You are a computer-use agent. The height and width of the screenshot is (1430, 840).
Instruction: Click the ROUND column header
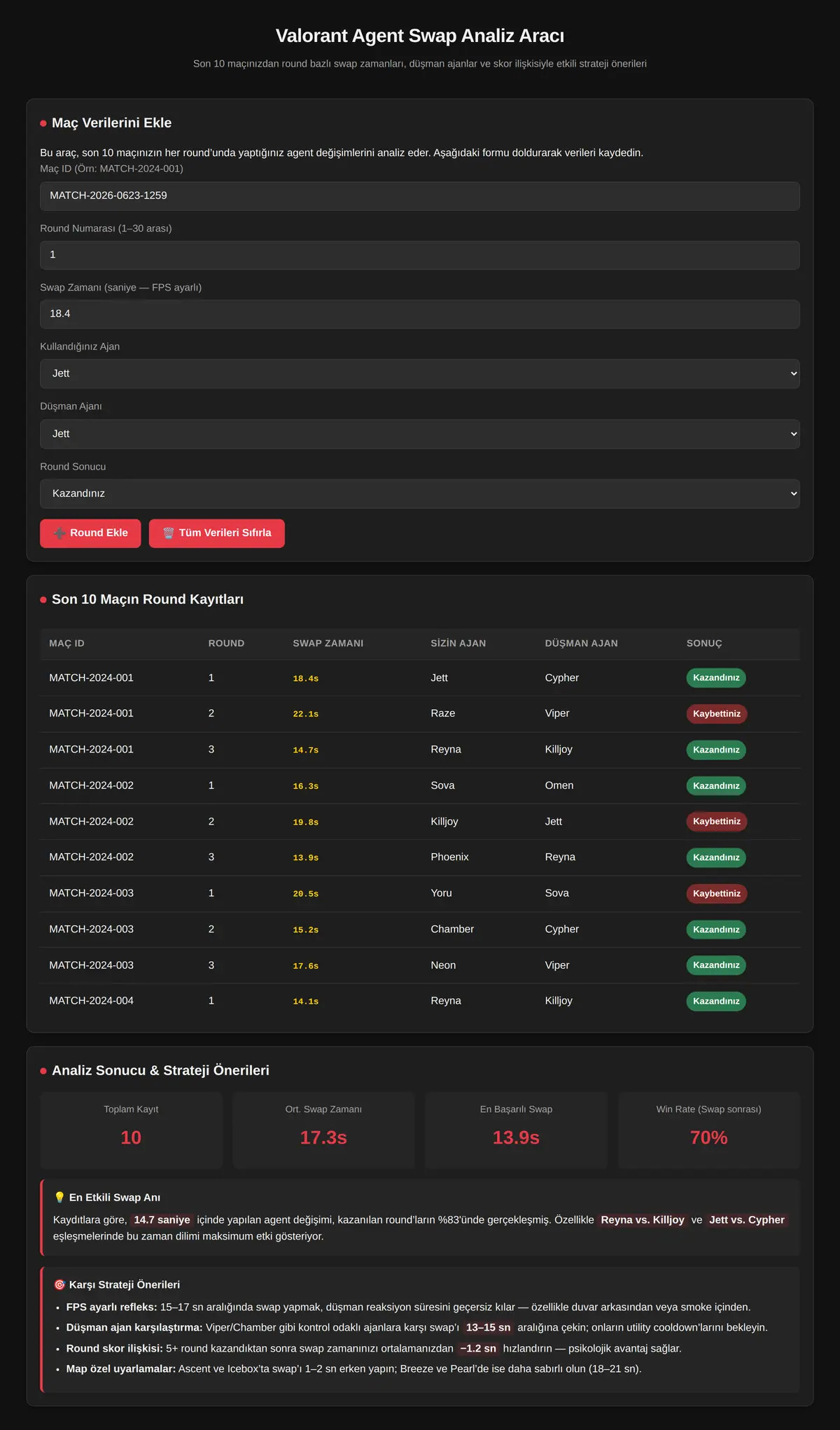[x=226, y=643]
